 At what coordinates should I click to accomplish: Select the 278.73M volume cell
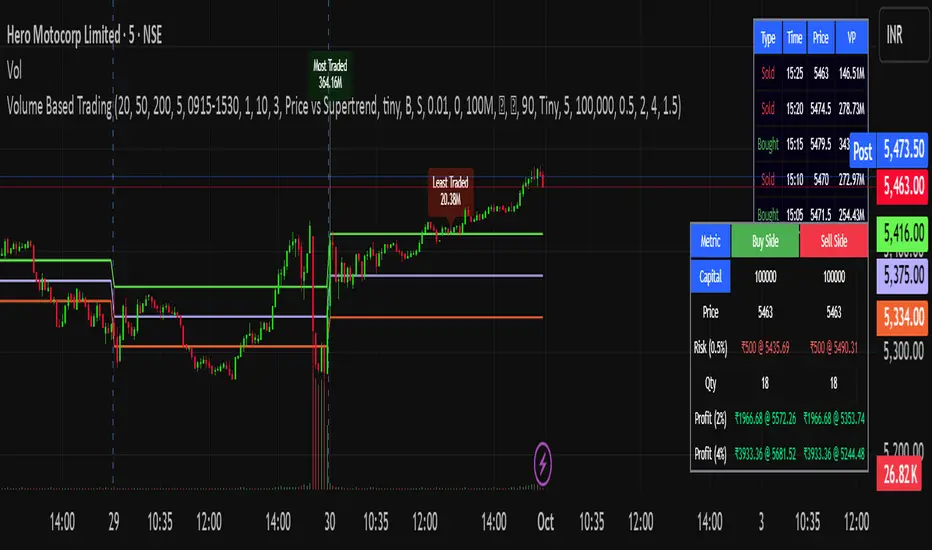(852, 109)
